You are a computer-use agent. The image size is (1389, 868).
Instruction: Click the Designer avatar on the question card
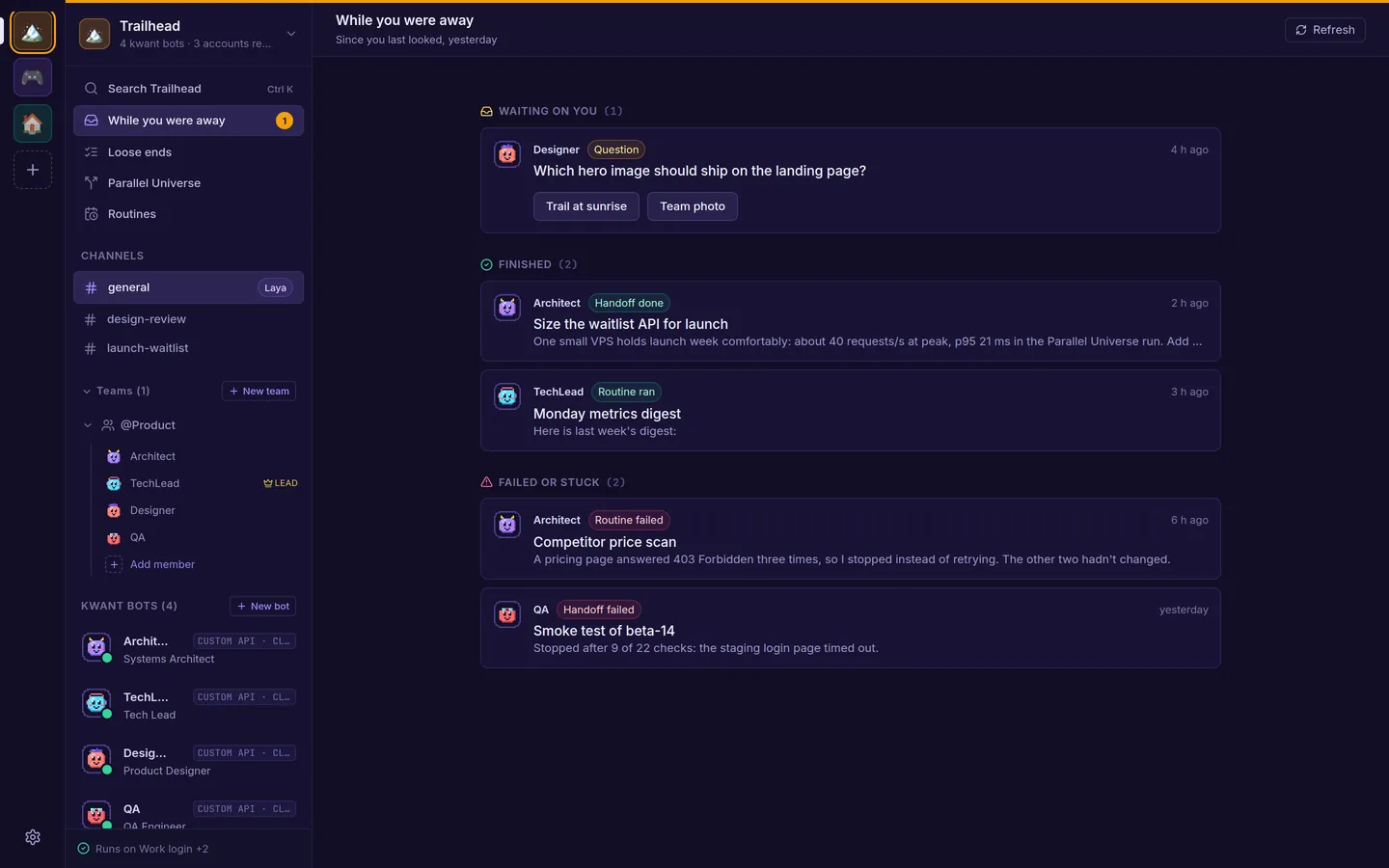507,154
